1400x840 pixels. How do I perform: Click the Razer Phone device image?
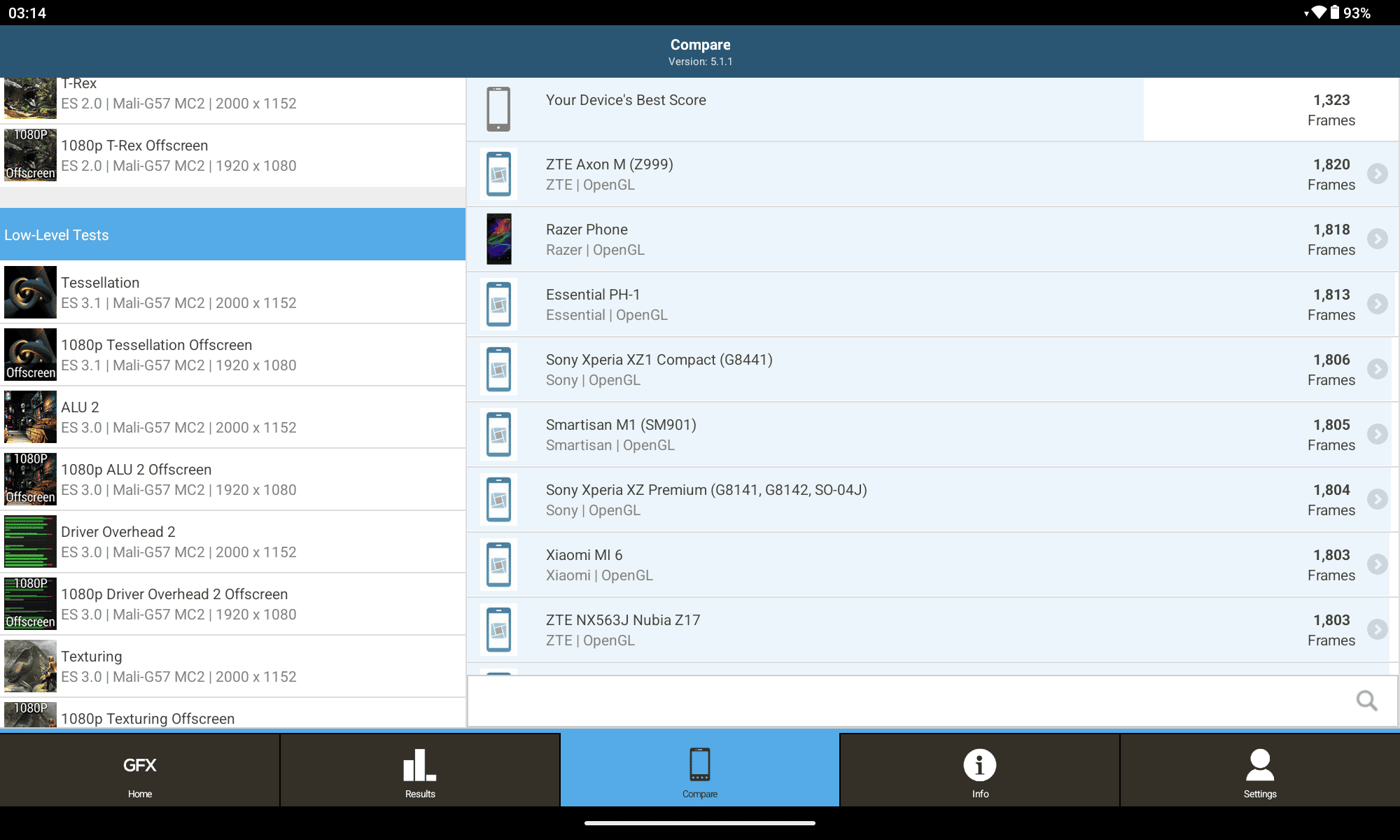(x=499, y=239)
